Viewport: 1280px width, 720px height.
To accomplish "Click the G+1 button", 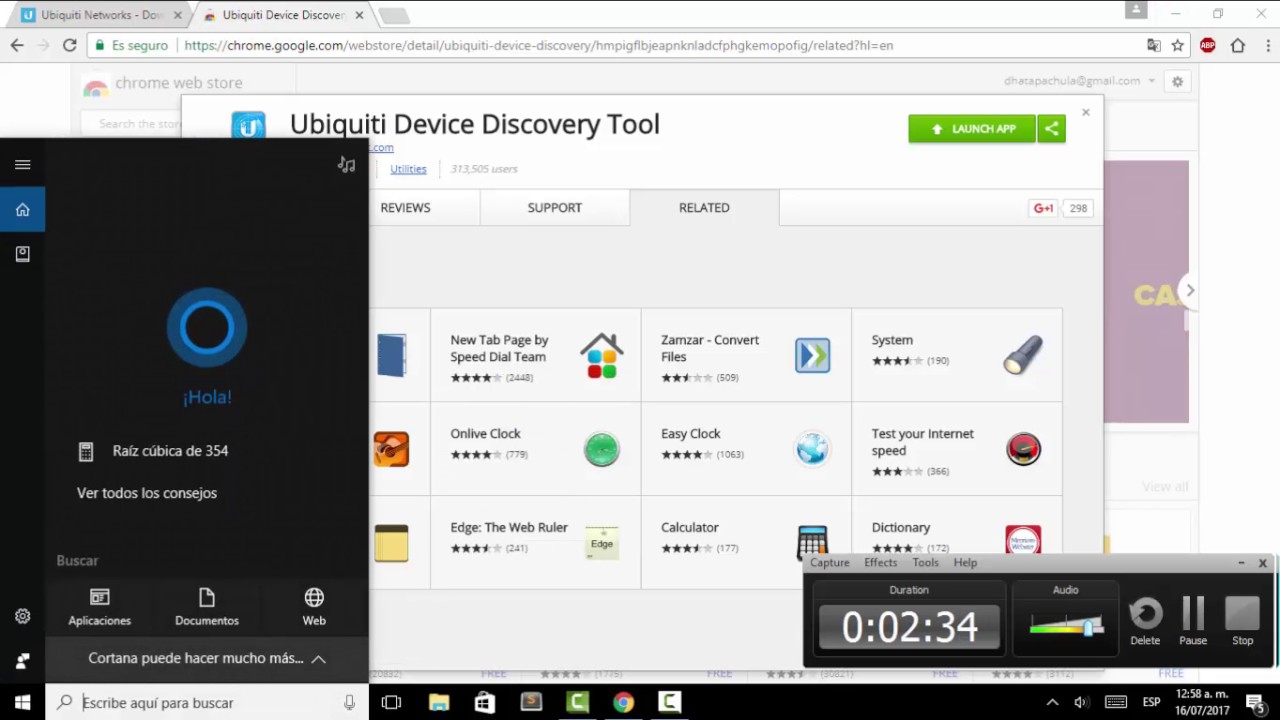I will 1044,208.
